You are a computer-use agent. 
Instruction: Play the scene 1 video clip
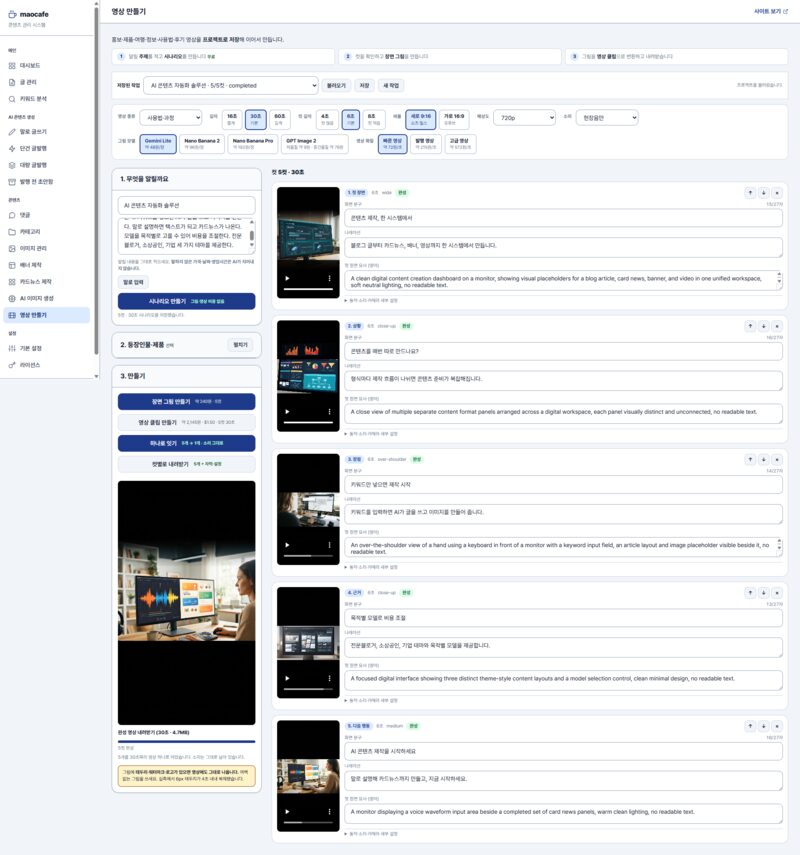pos(287,278)
